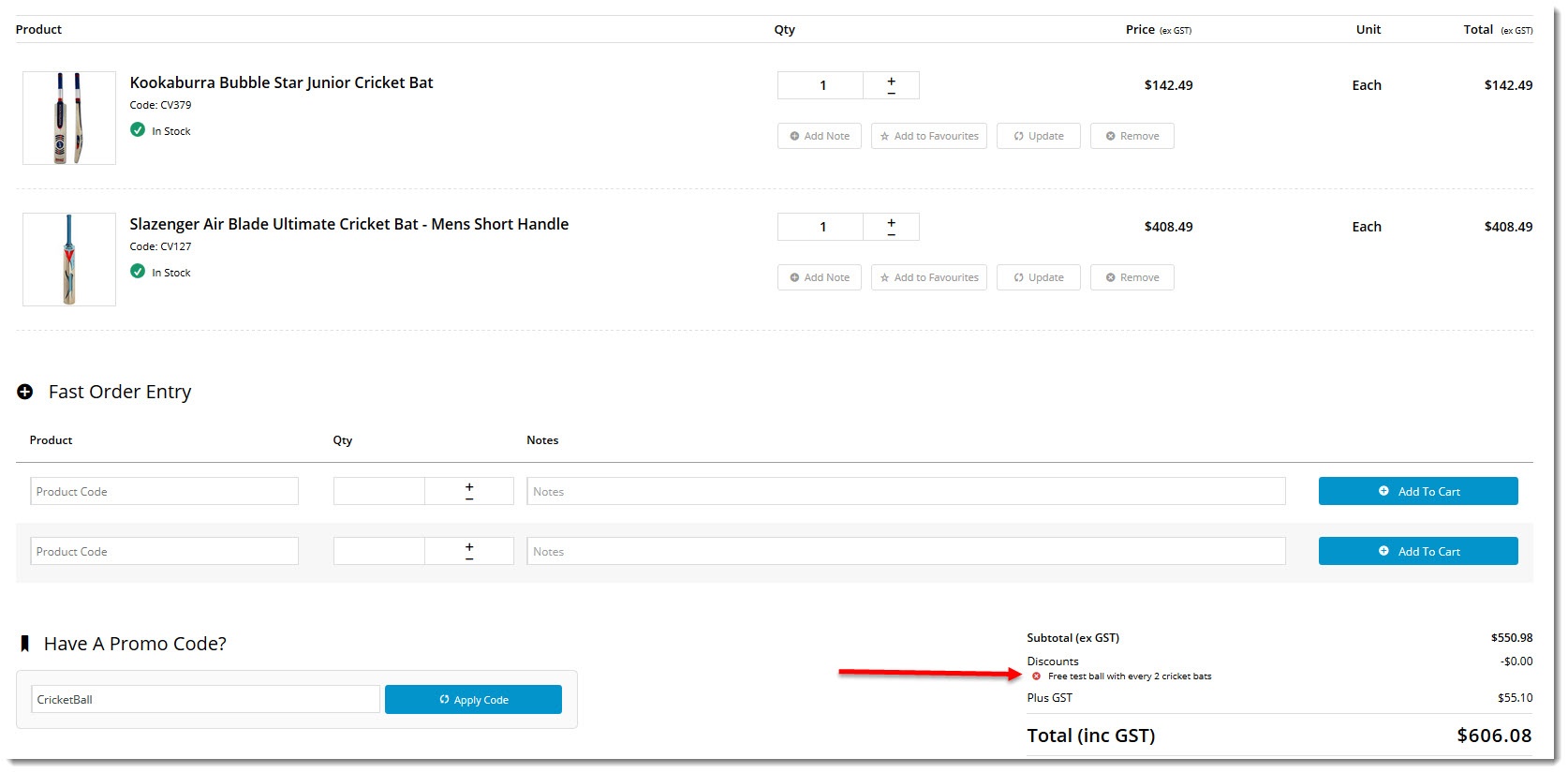Screen dimensions: 1568x773
Task: Click the Slazenger Air Blade bat thumbnail
Action: click(x=69, y=260)
